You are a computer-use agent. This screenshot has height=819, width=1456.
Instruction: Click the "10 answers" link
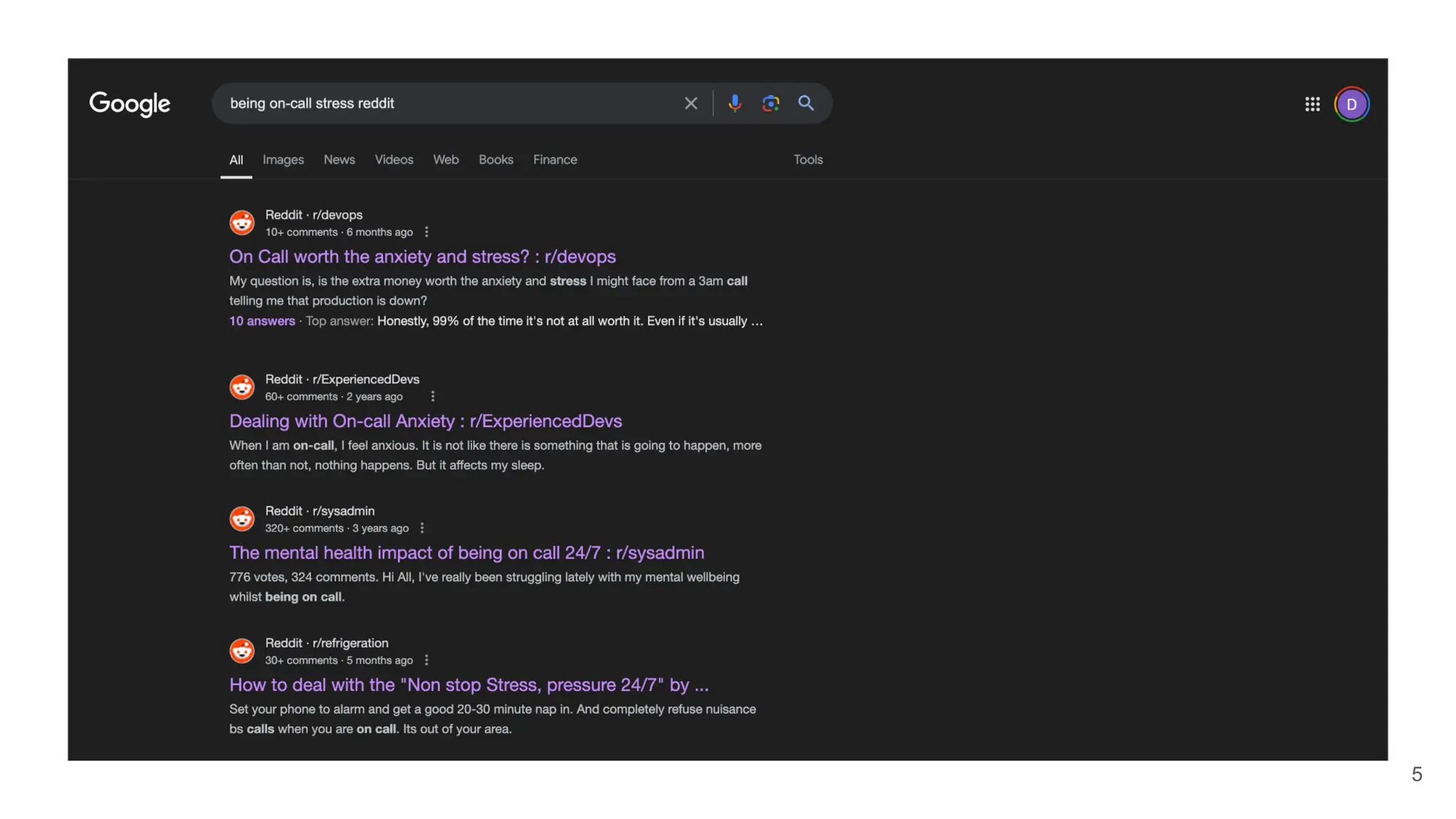pos(262,321)
